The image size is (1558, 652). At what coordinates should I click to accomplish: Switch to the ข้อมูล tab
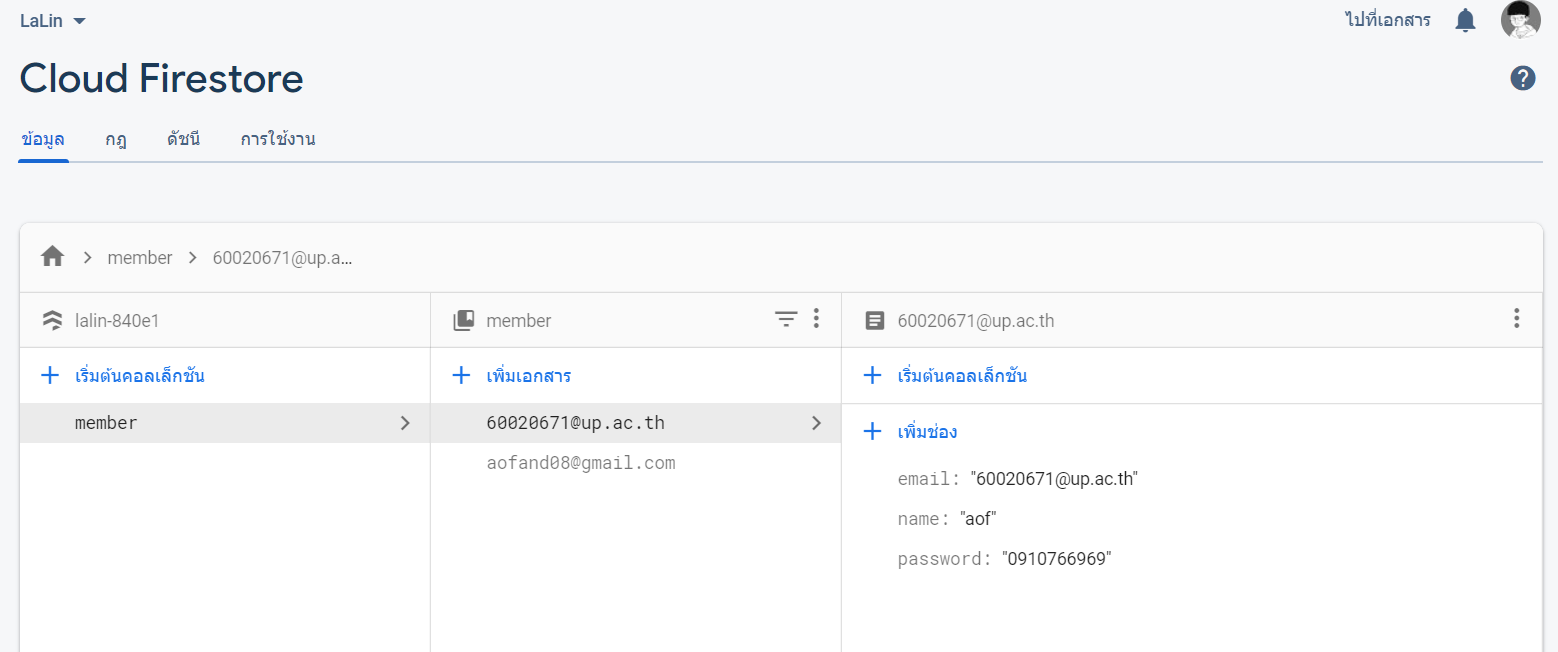coord(43,139)
